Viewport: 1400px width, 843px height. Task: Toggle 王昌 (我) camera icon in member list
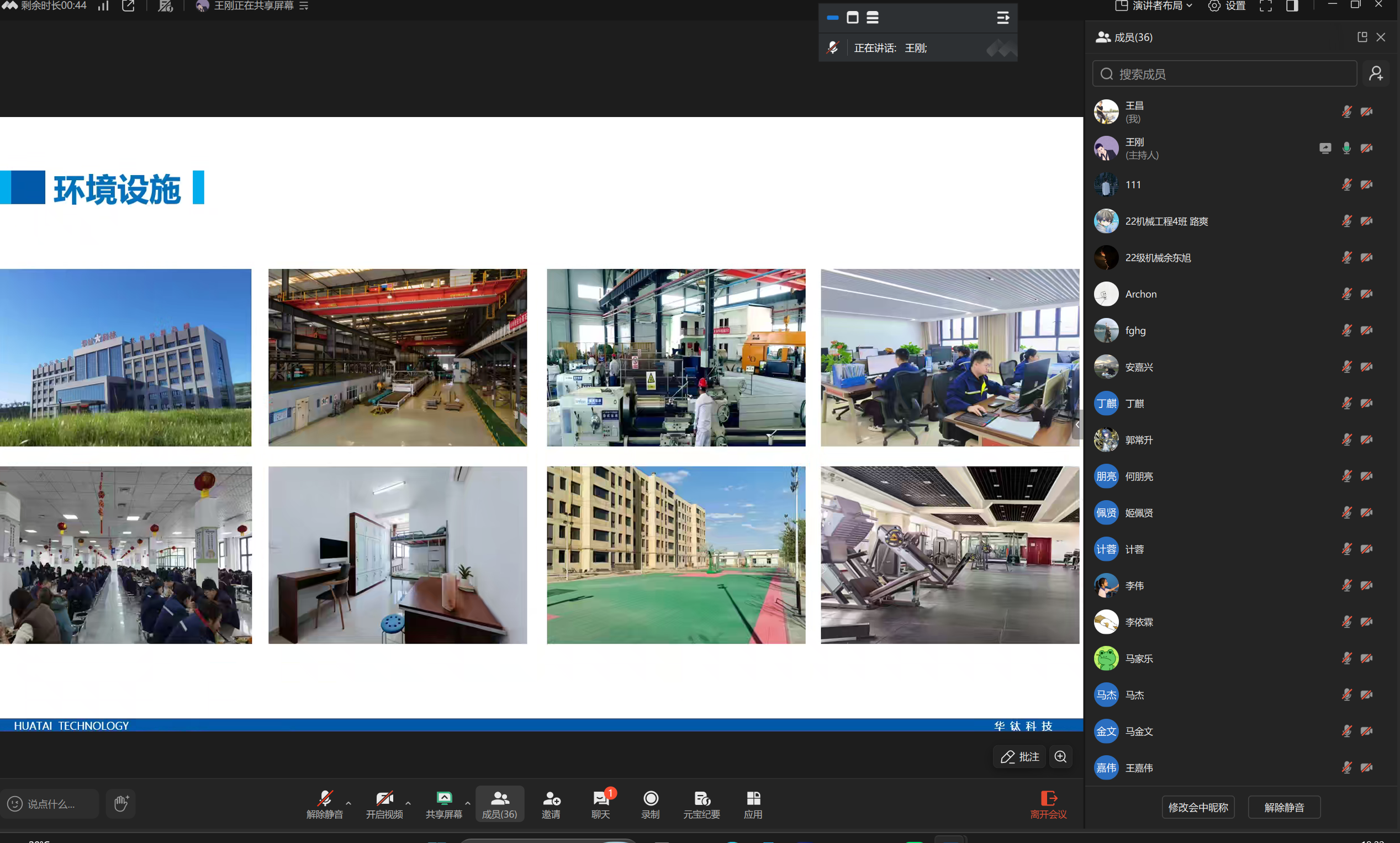tap(1366, 112)
